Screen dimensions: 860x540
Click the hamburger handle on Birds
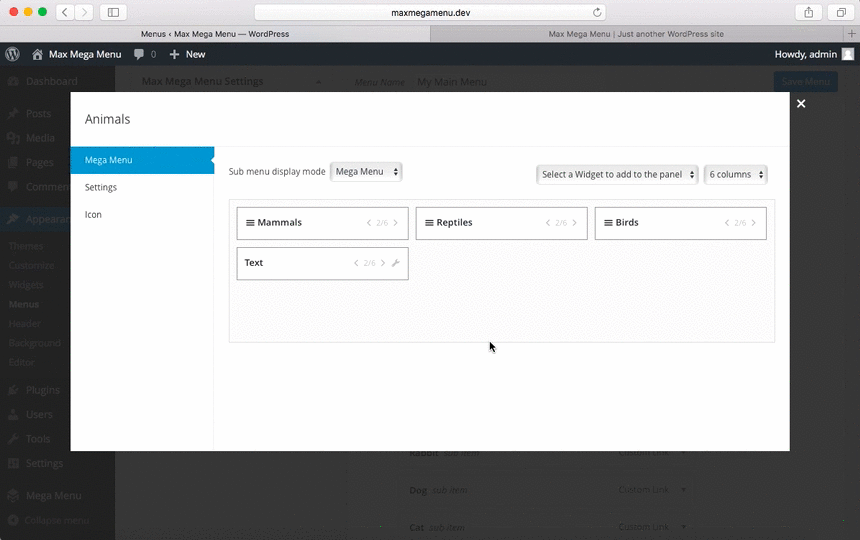click(608, 223)
